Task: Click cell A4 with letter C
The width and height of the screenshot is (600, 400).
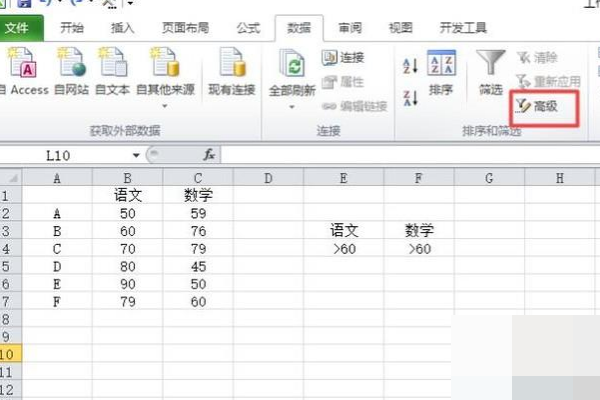Action: pyautogui.click(x=57, y=249)
